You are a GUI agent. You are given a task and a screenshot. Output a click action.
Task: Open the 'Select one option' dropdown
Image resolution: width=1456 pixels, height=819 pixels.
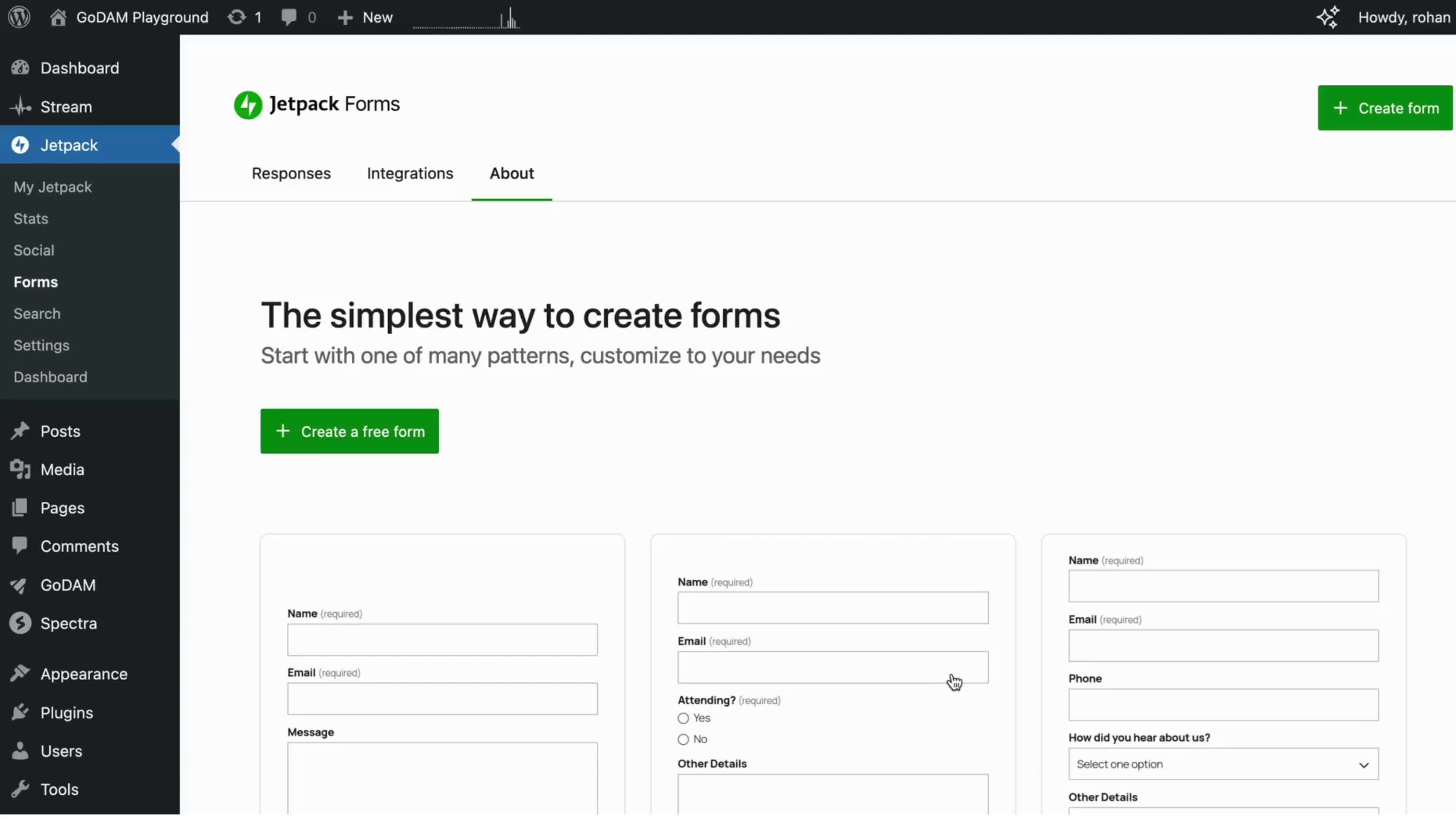(x=1223, y=765)
